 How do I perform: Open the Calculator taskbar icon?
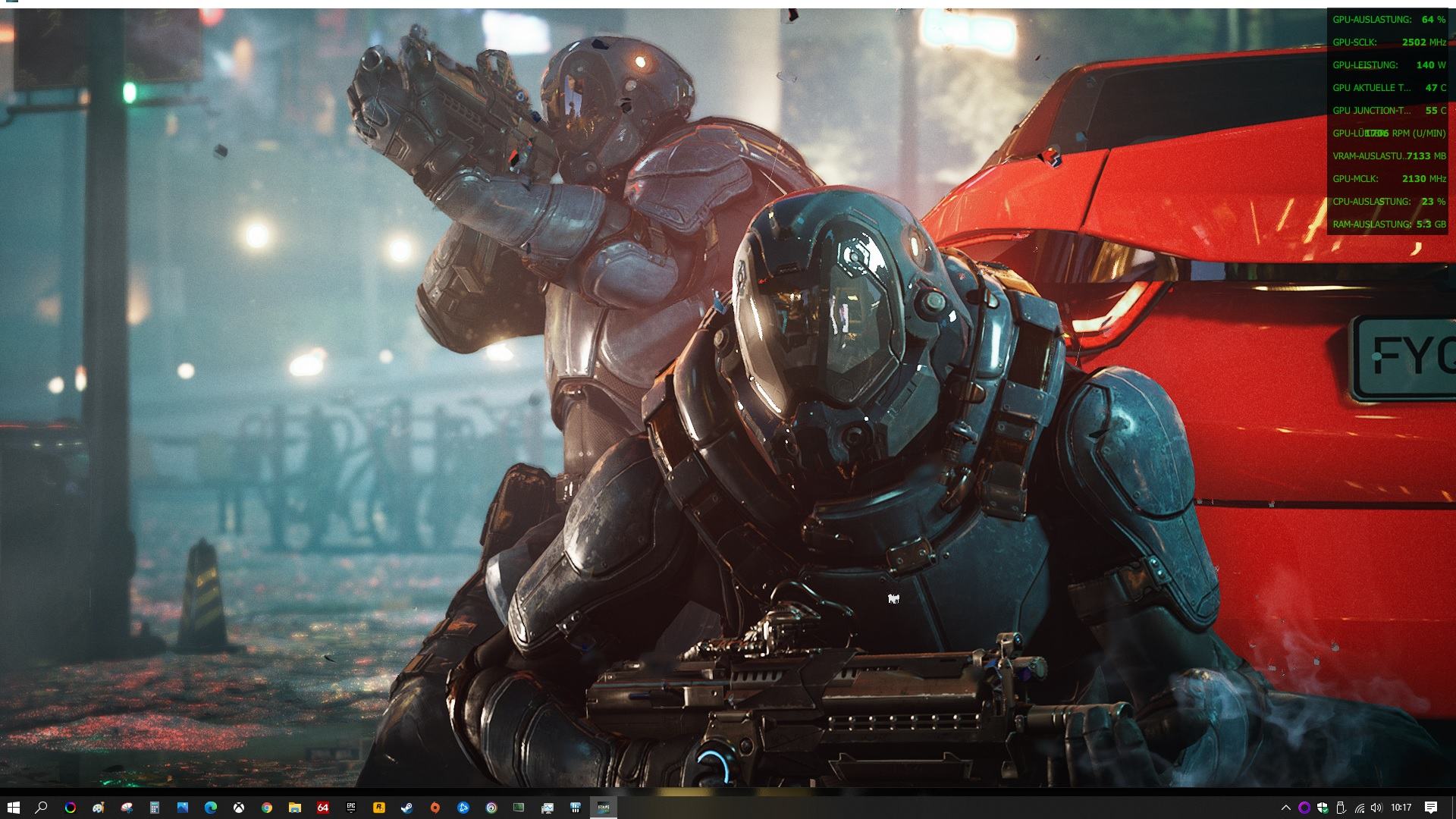[x=154, y=808]
